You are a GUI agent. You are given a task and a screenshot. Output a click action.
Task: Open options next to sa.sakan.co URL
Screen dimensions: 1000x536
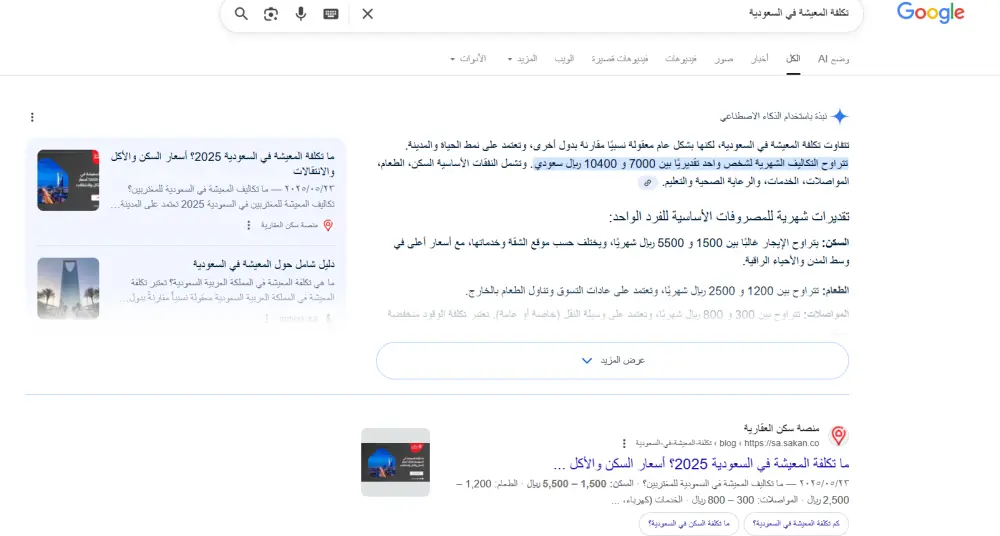(x=624, y=443)
